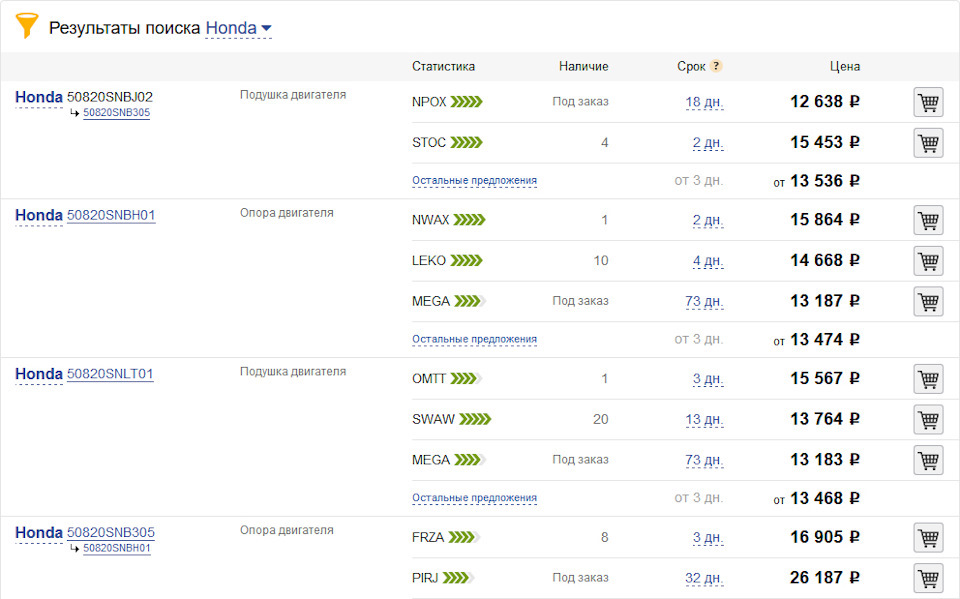Open replacement part 50820SNB305 link under 50820SNBJ02
Screen dimensions: 960x599
click(x=116, y=113)
